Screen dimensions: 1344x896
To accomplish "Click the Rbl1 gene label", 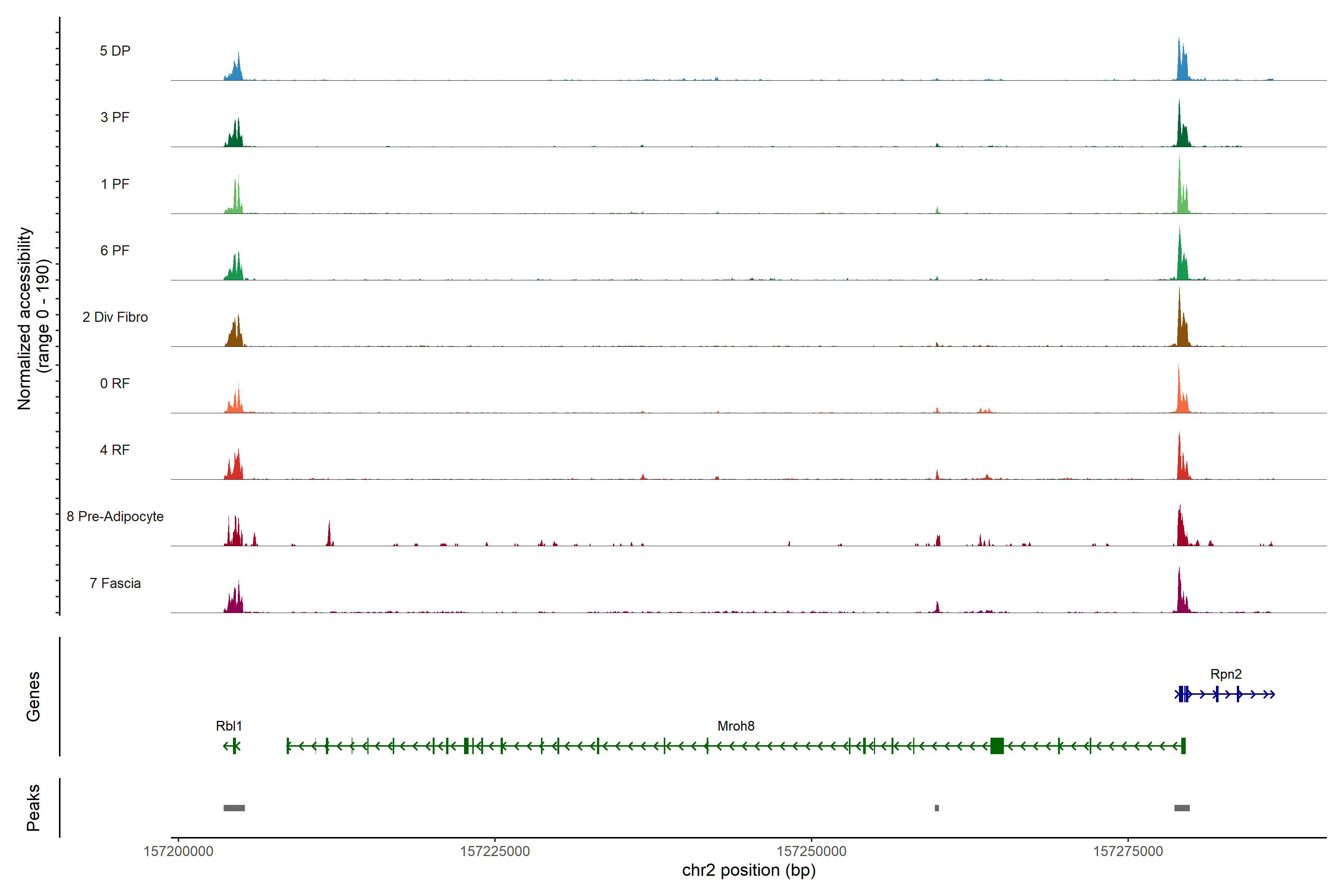I will click(228, 726).
